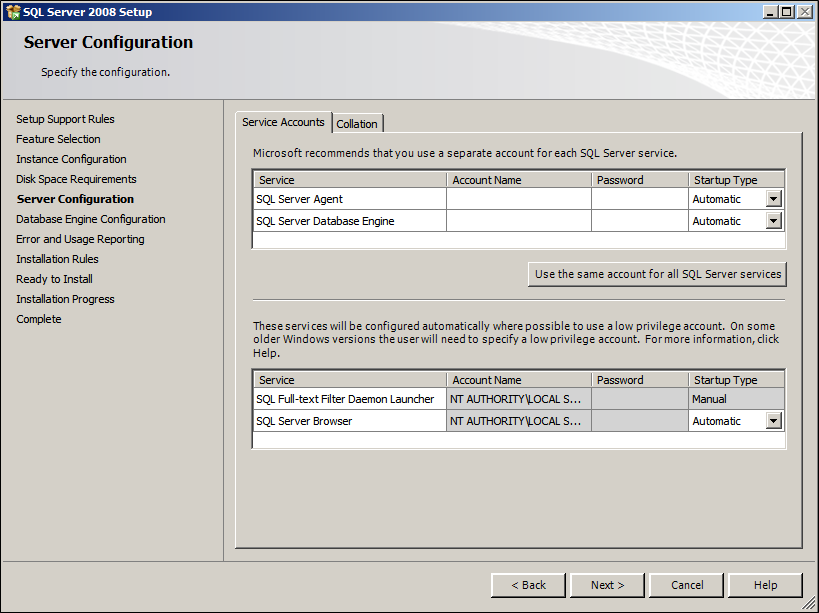Click the Manual startup type cell

coord(736,399)
